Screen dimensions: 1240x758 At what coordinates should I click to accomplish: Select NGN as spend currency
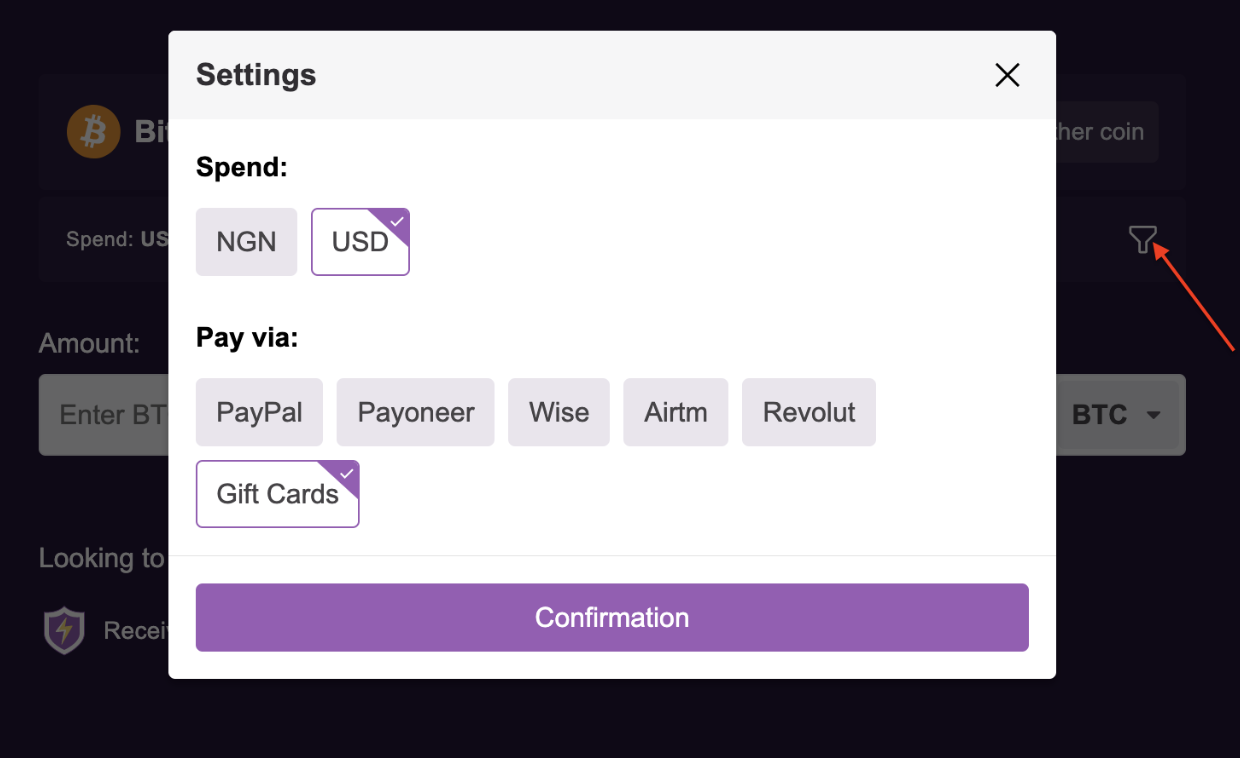[246, 241]
